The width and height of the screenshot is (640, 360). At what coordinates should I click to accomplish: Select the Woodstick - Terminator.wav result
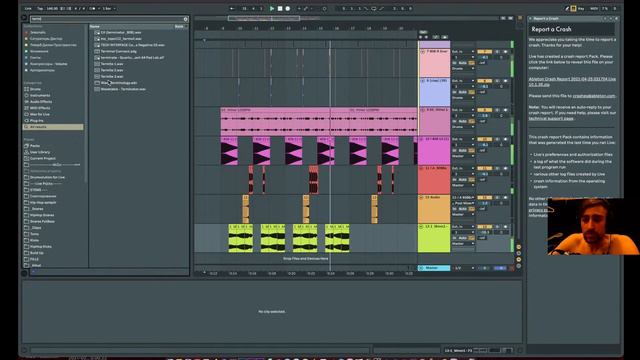coord(123,89)
